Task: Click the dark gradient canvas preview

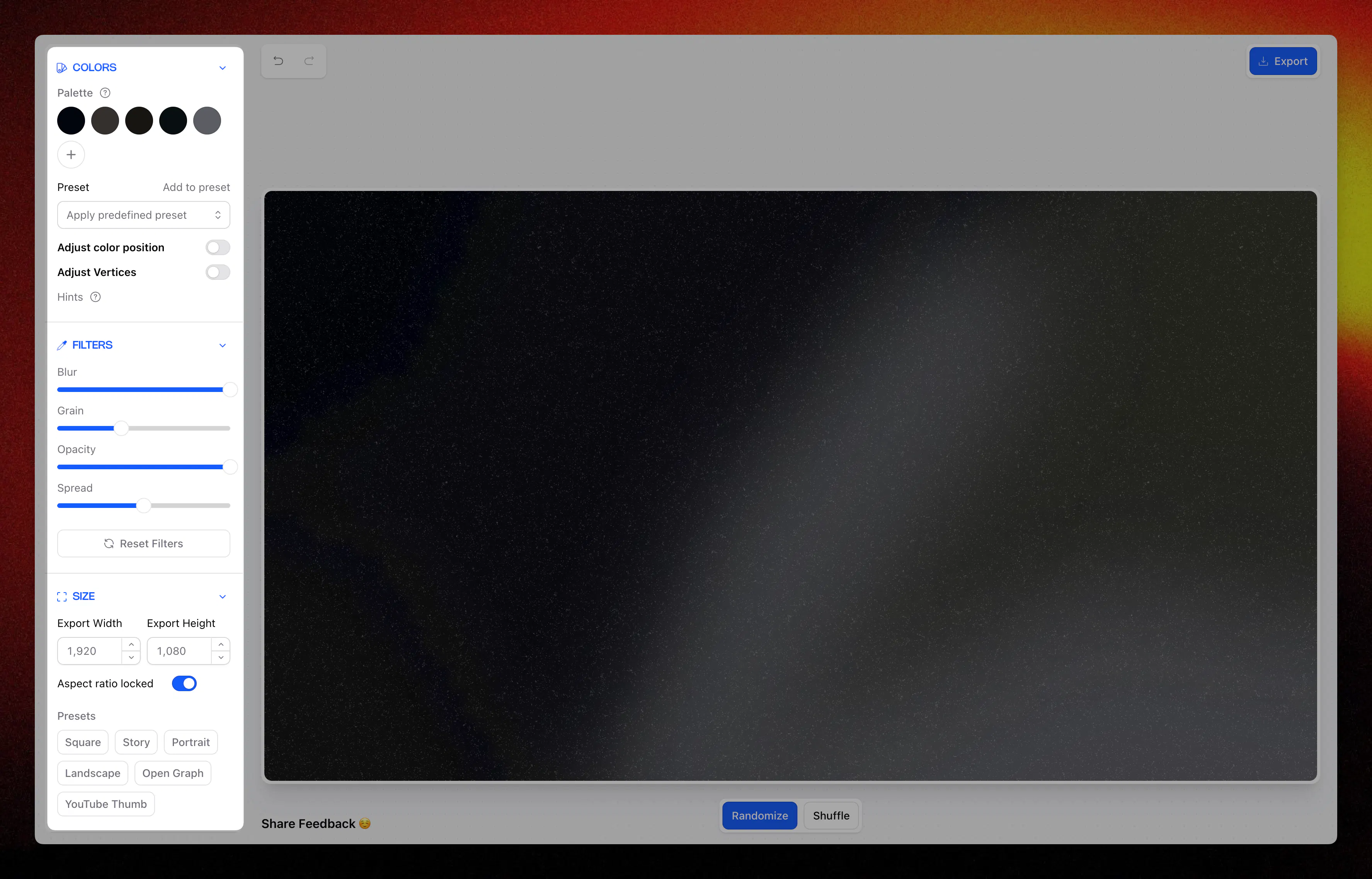Action: [x=790, y=486]
